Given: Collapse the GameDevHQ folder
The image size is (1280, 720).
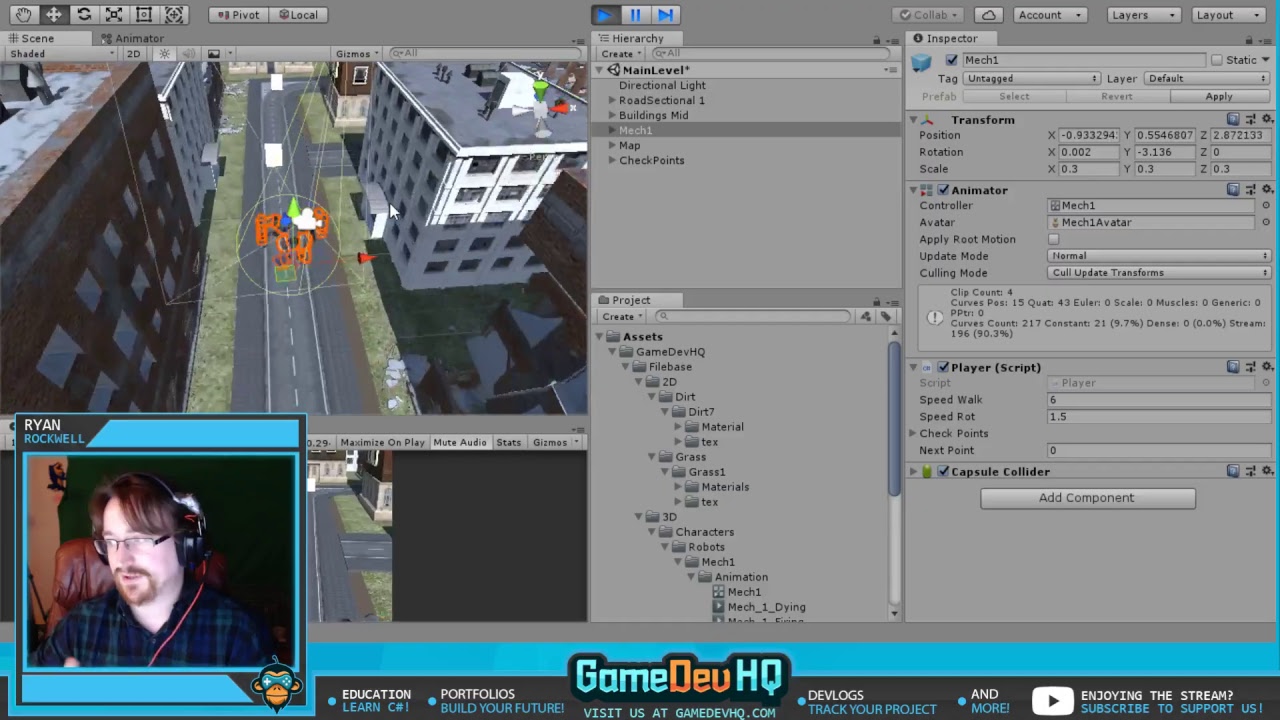Looking at the screenshot, I should pos(614,352).
